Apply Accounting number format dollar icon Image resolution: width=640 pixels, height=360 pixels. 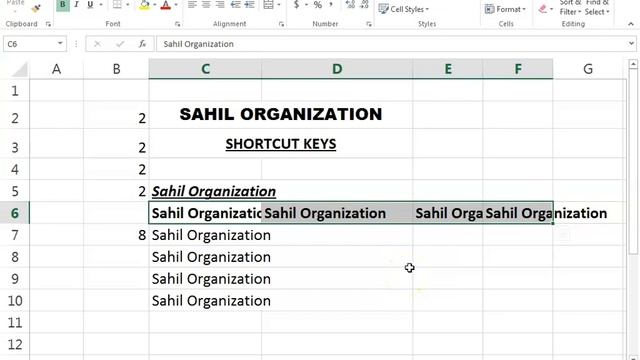(297, 5)
